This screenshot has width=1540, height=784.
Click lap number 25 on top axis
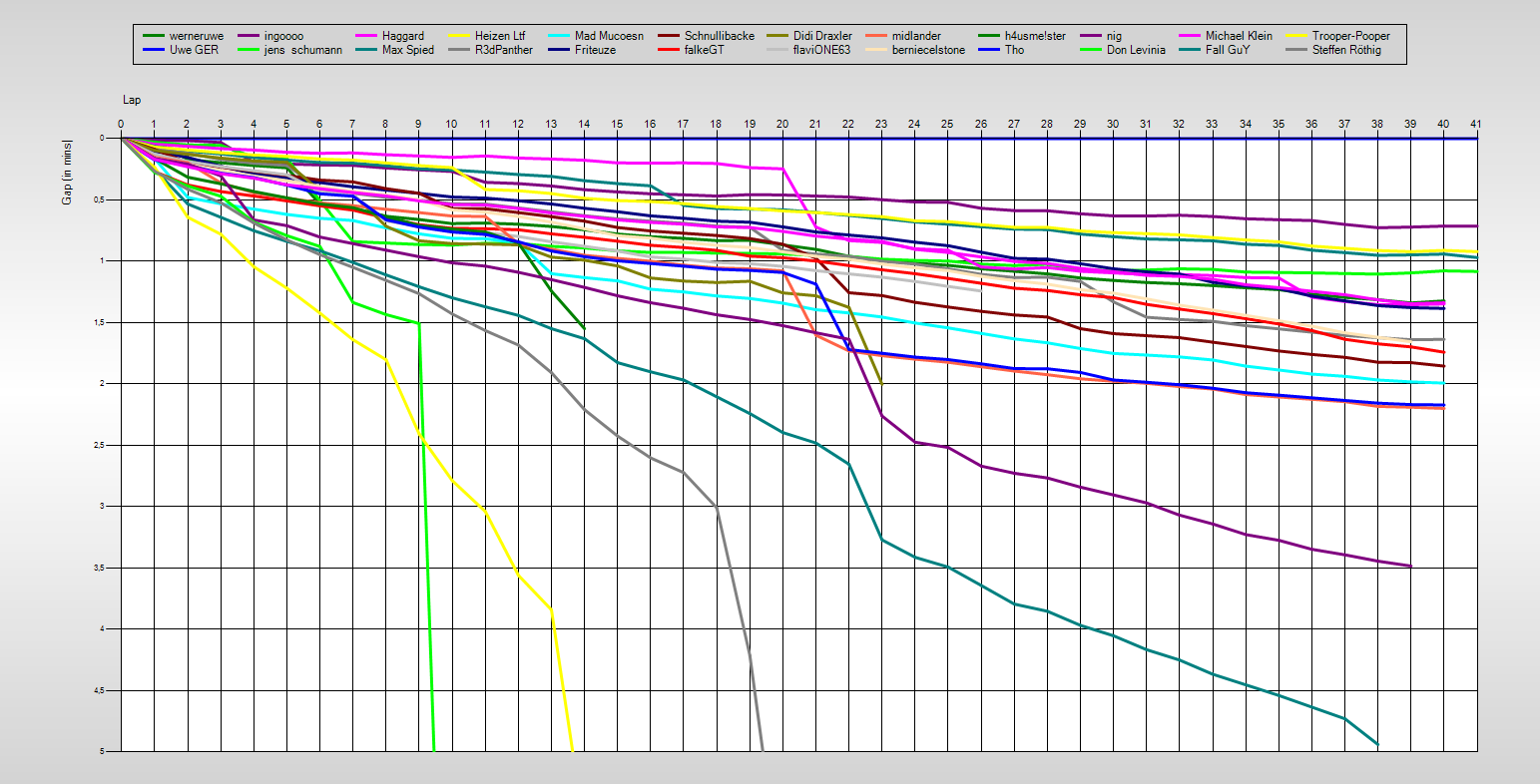(x=947, y=125)
